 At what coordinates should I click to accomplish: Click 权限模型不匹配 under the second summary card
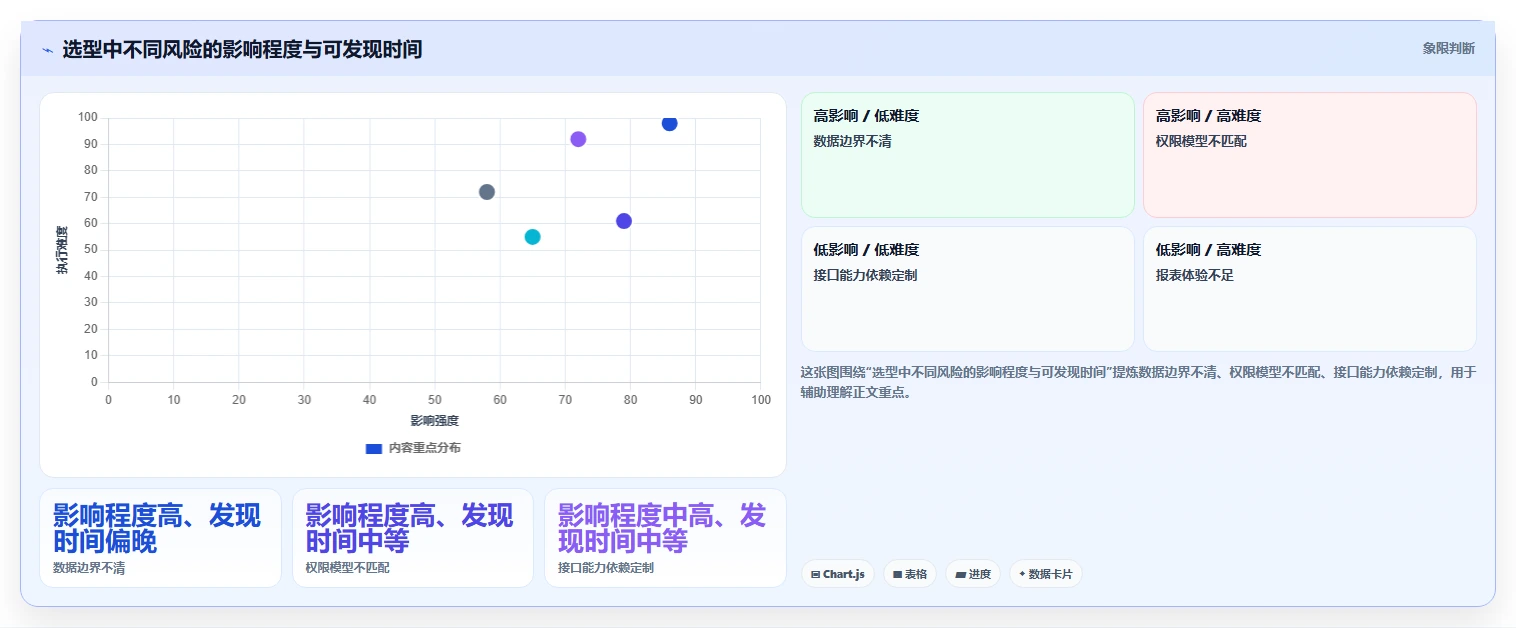coord(348,568)
